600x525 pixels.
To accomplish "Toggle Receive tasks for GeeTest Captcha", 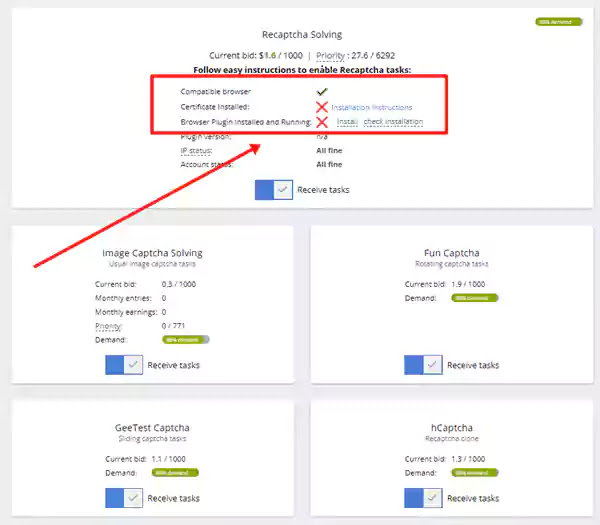I will click(x=124, y=498).
